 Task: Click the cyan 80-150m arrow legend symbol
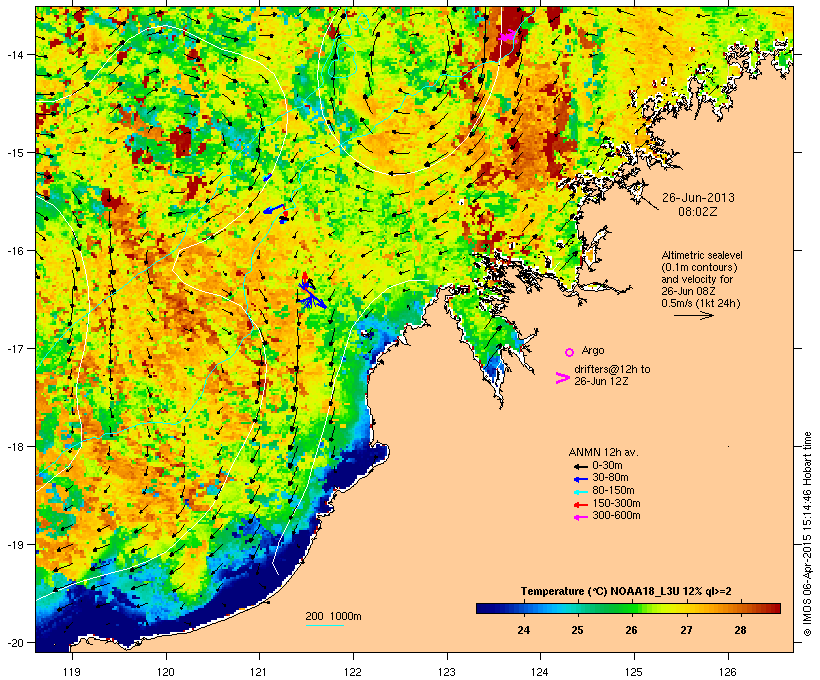pyautogui.click(x=581, y=492)
